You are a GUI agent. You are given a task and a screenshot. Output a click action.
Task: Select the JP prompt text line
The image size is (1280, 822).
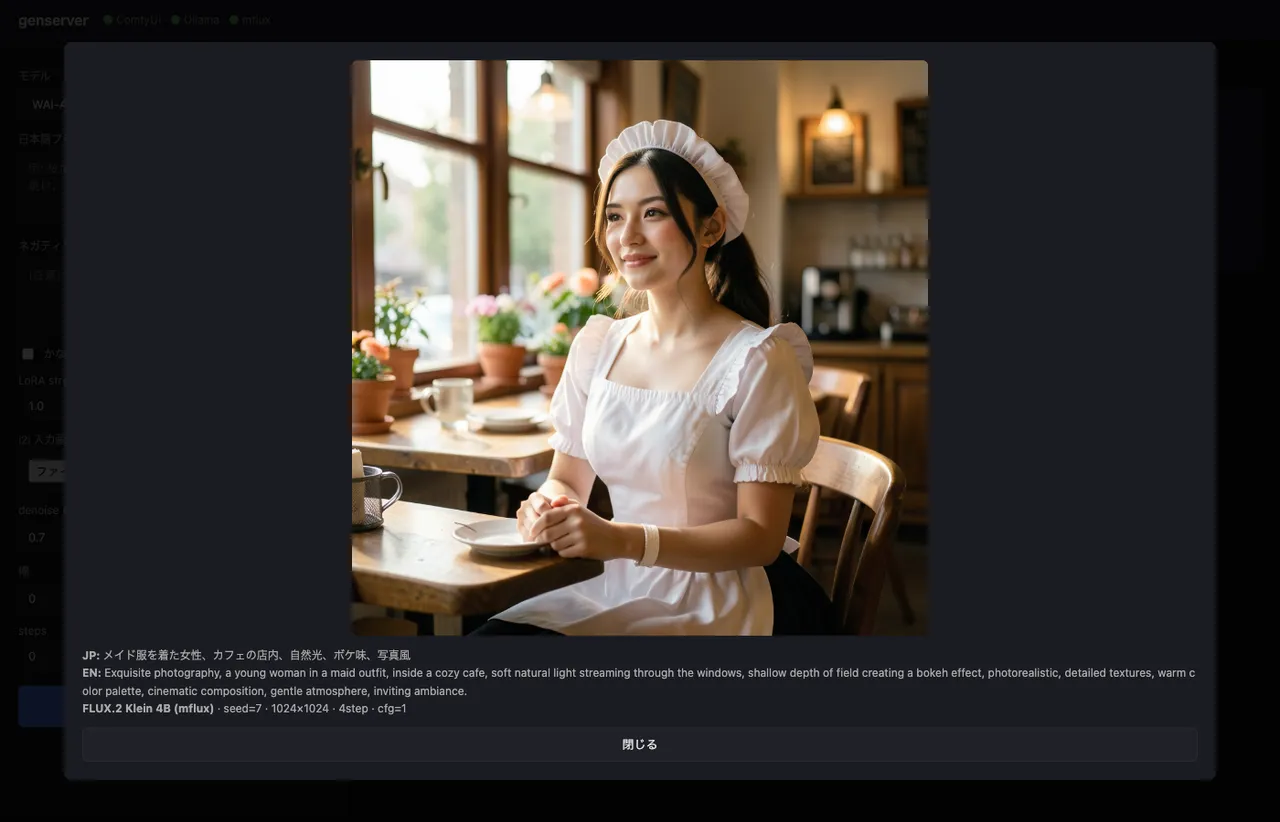246,655
